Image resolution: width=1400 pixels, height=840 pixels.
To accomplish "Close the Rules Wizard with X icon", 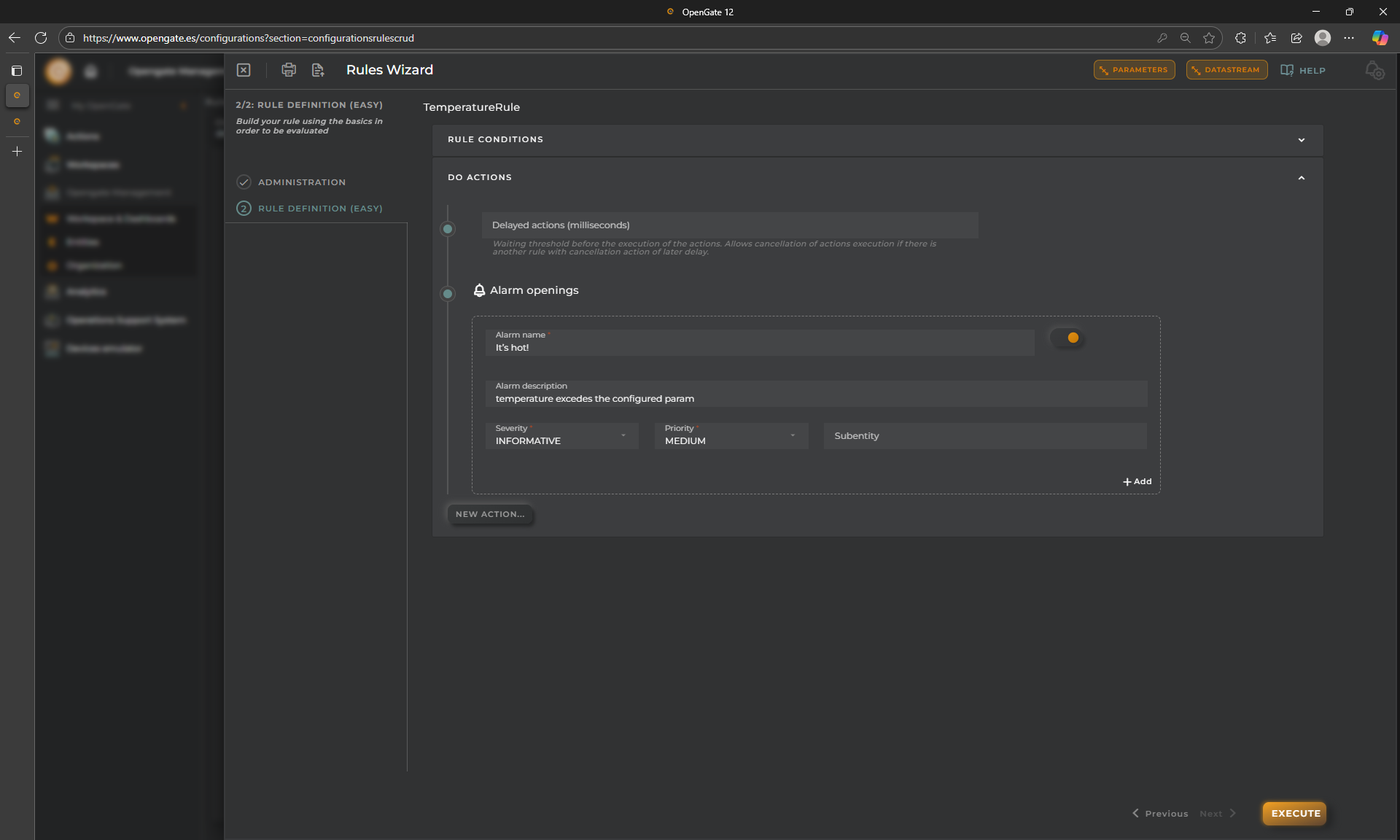I will point(244,70).
